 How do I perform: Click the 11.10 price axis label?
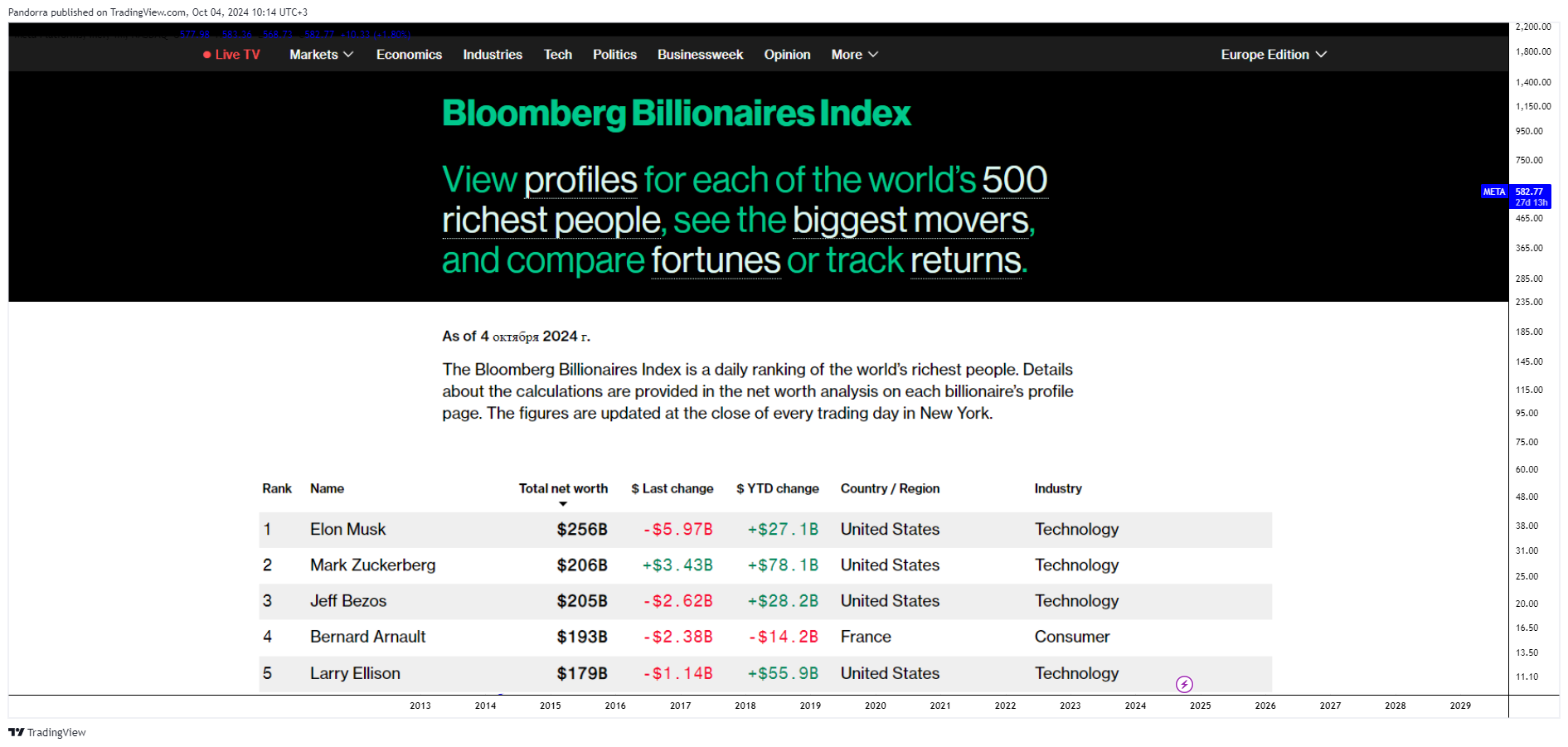point(1527,677)
